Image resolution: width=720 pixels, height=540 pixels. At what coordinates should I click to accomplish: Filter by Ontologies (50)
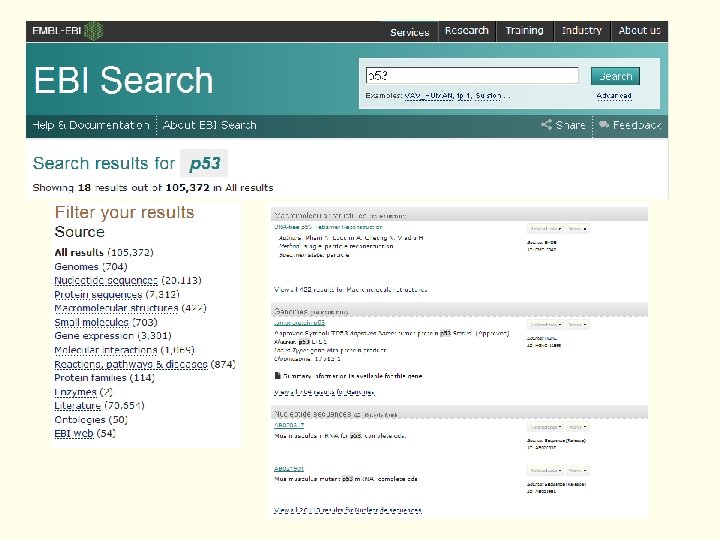click(x=91, y=420)
